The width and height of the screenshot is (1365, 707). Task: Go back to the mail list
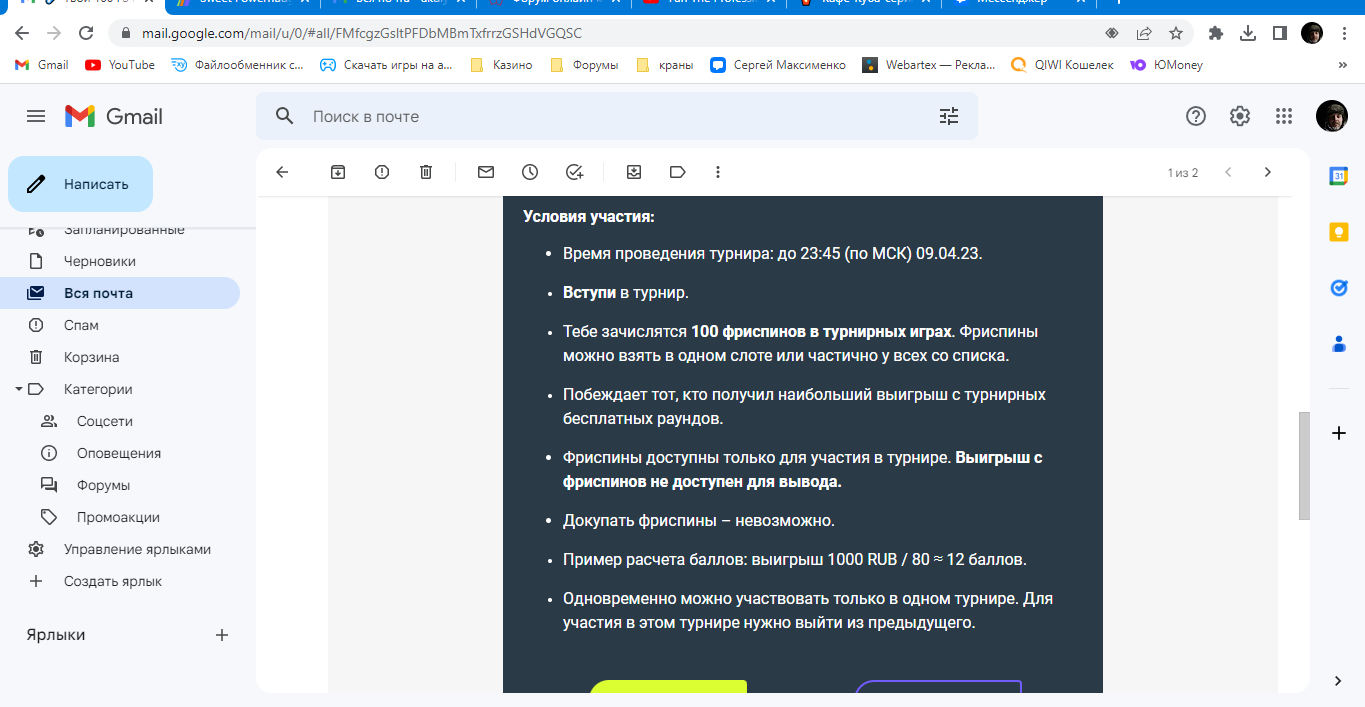point(282,172)
